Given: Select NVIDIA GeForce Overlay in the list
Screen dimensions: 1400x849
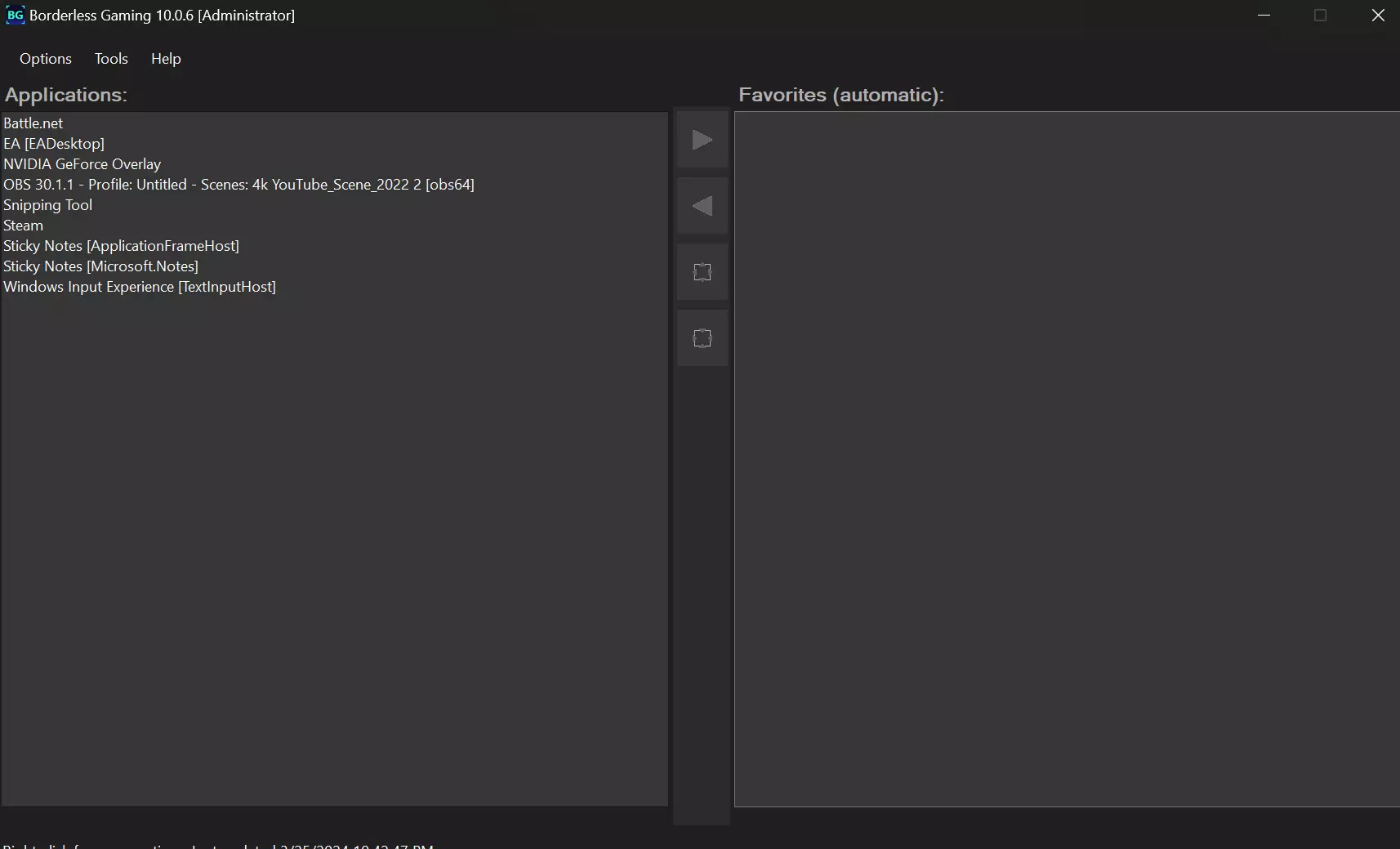Looking at the screenshot, I should [x=334, y=164].
